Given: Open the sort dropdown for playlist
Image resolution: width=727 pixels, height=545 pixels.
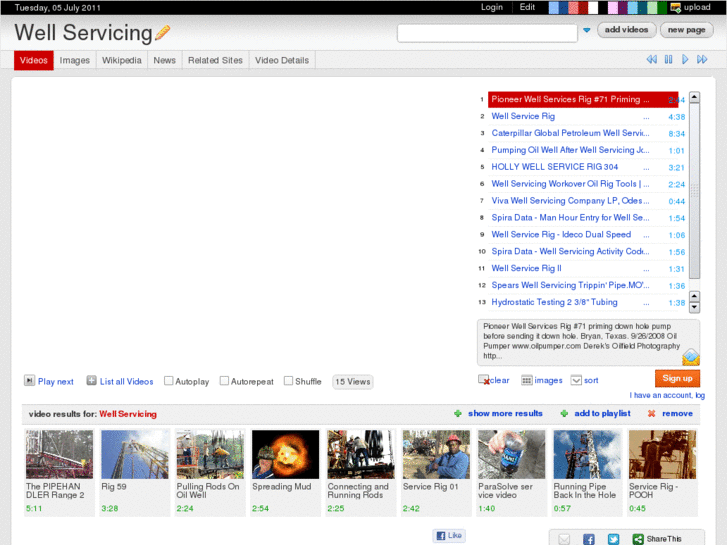Looking at the screenshot, I should click(x=576, y=380).
